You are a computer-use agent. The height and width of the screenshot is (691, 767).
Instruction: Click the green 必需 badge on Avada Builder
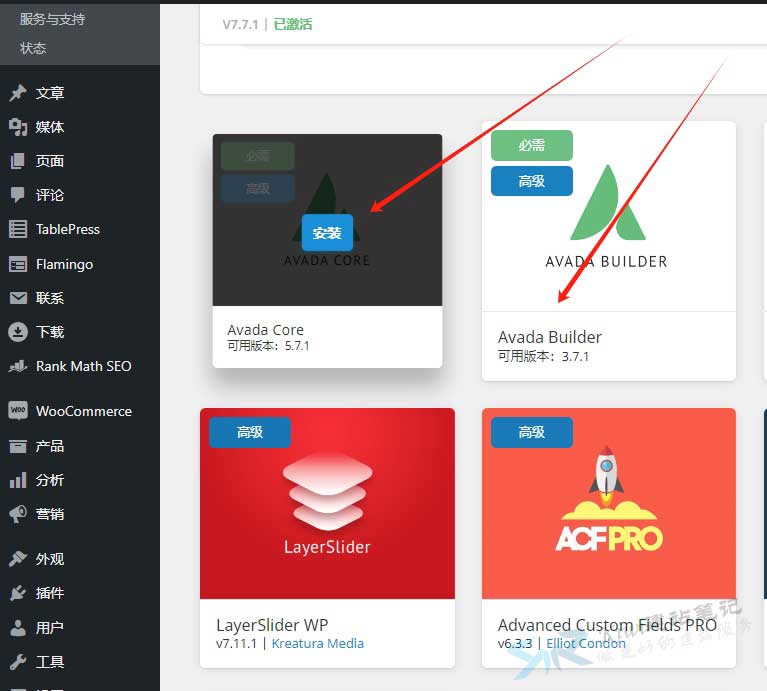pyautogui.click(x=532, y=145)
